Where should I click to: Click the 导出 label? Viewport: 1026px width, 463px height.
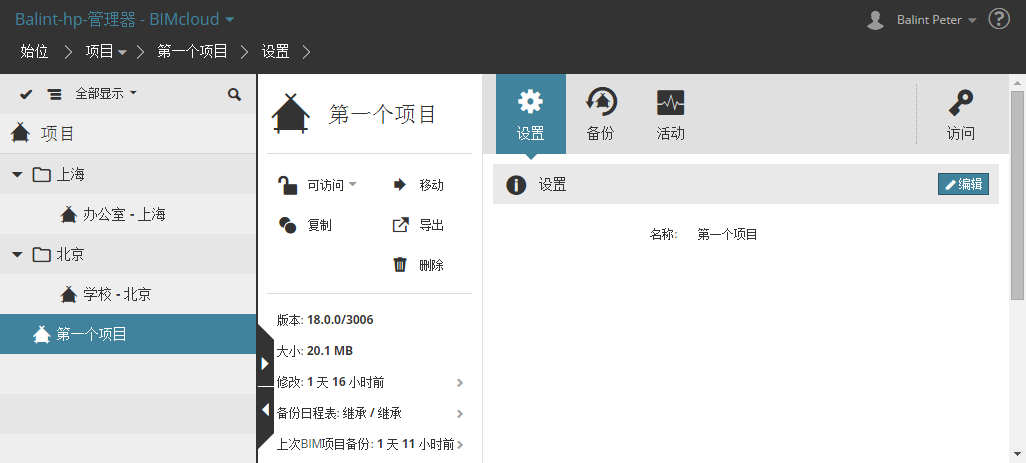pos(432,226)
